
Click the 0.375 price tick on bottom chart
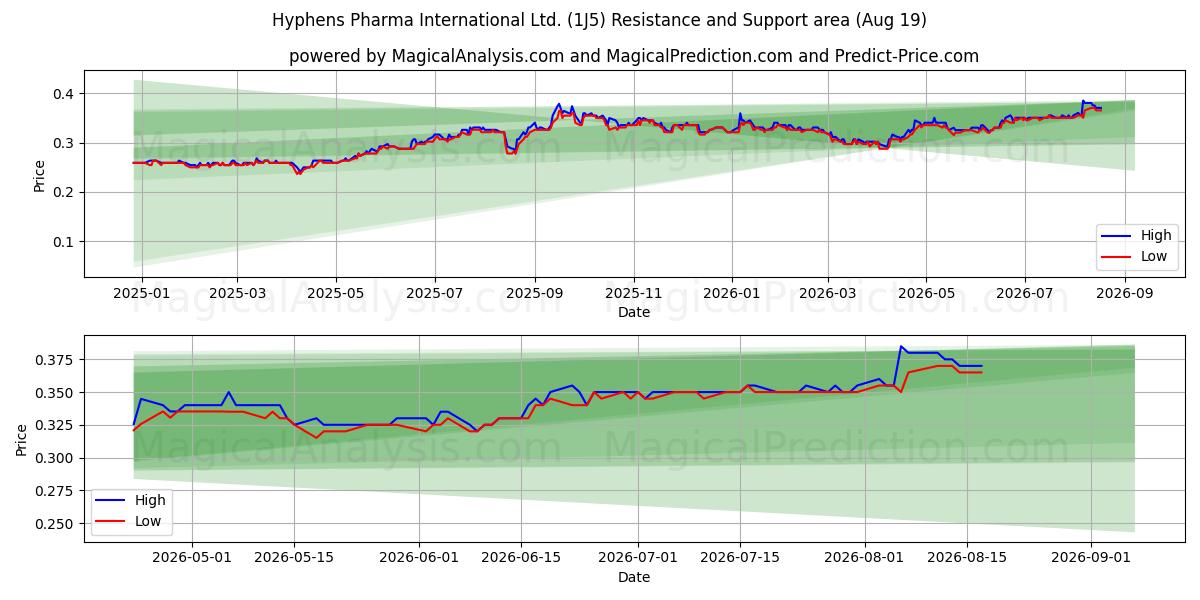pyautogui.click(x=57, y=360)
